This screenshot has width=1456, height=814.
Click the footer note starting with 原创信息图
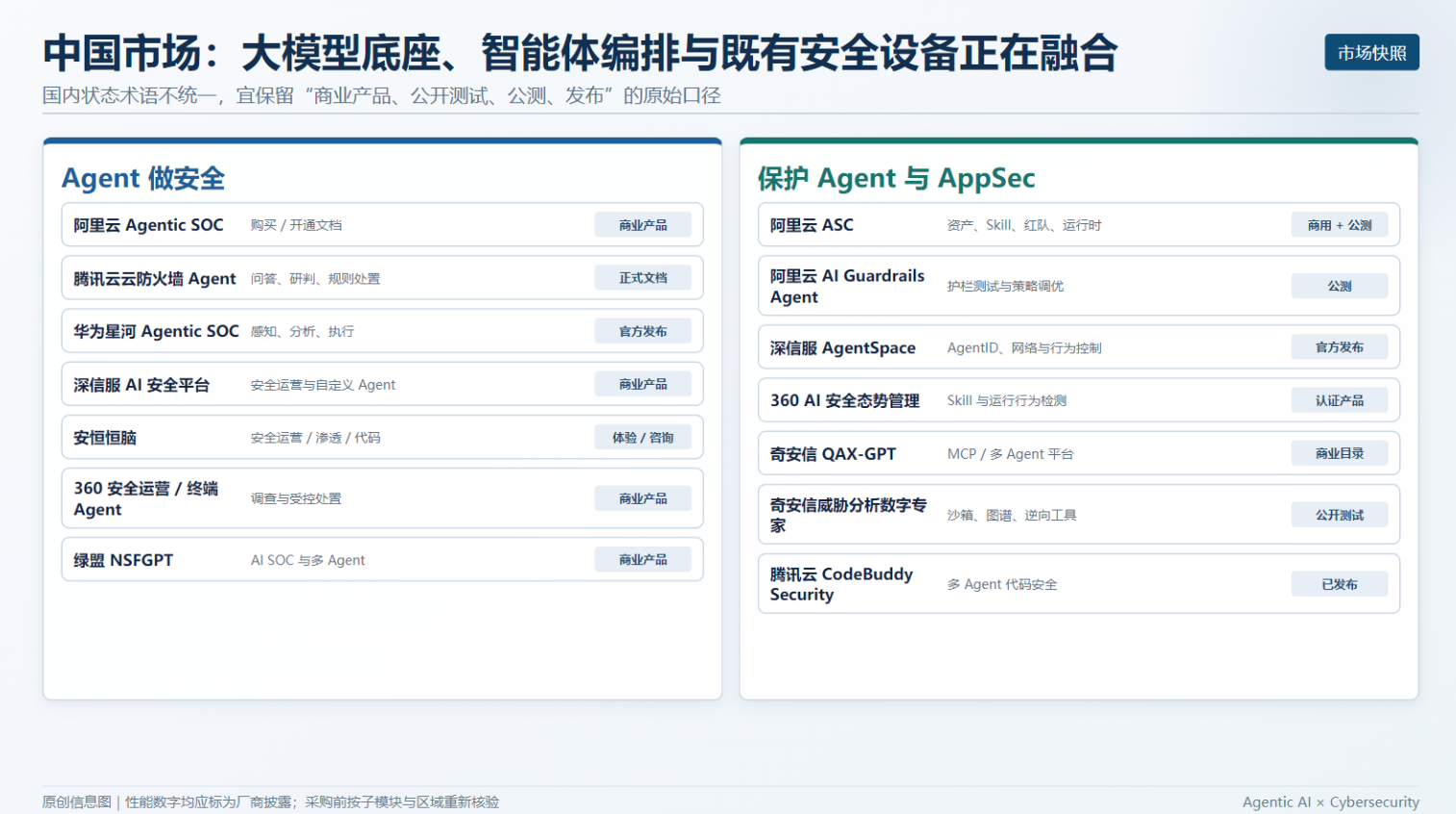[x=270, y=801]
